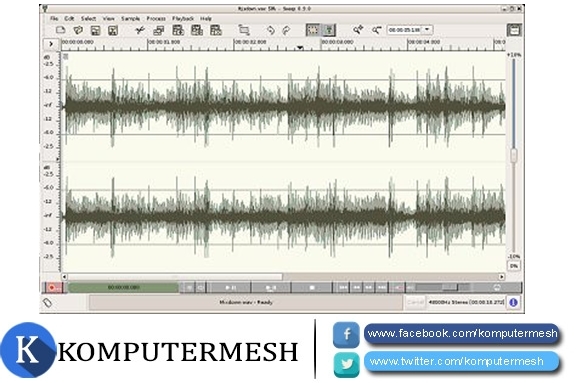Click the small icon at waveform top-left

point(65,56)
